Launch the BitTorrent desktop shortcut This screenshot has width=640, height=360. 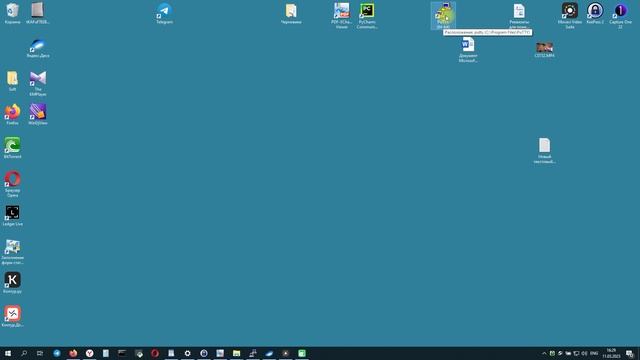pos(12,147)
